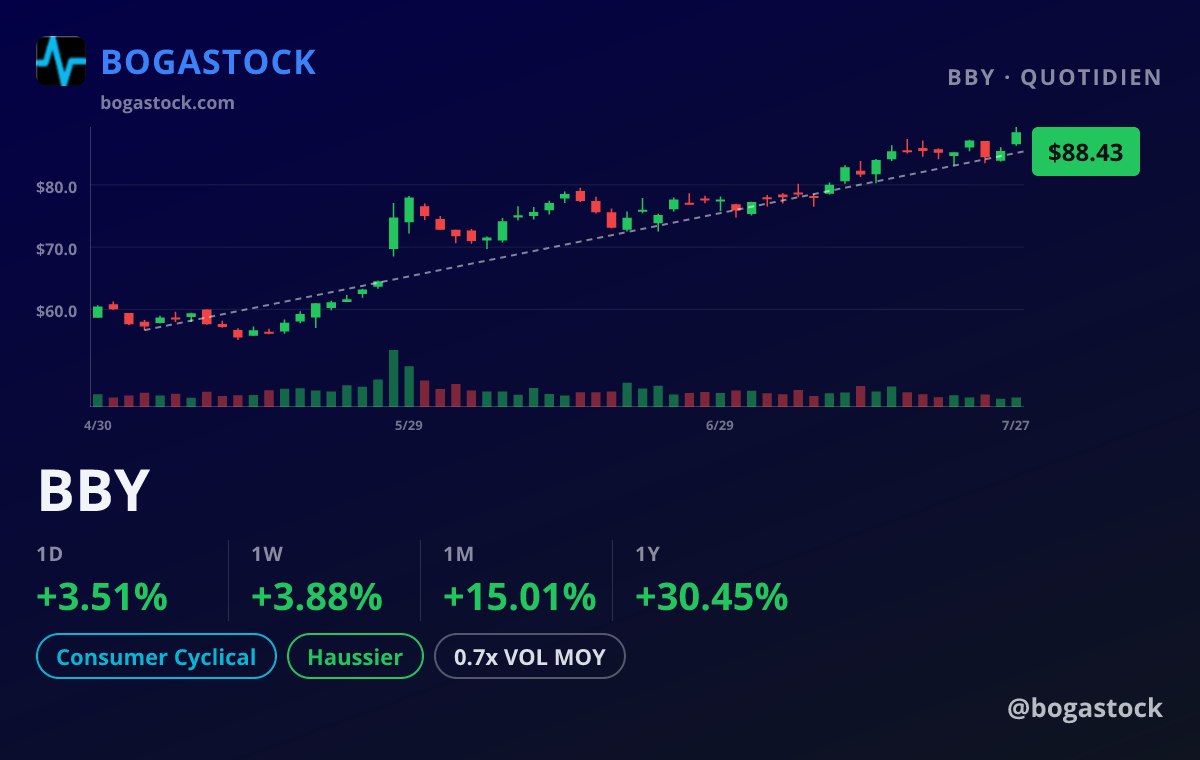Click the tallest green volume bar

click(x=394, y=378)
